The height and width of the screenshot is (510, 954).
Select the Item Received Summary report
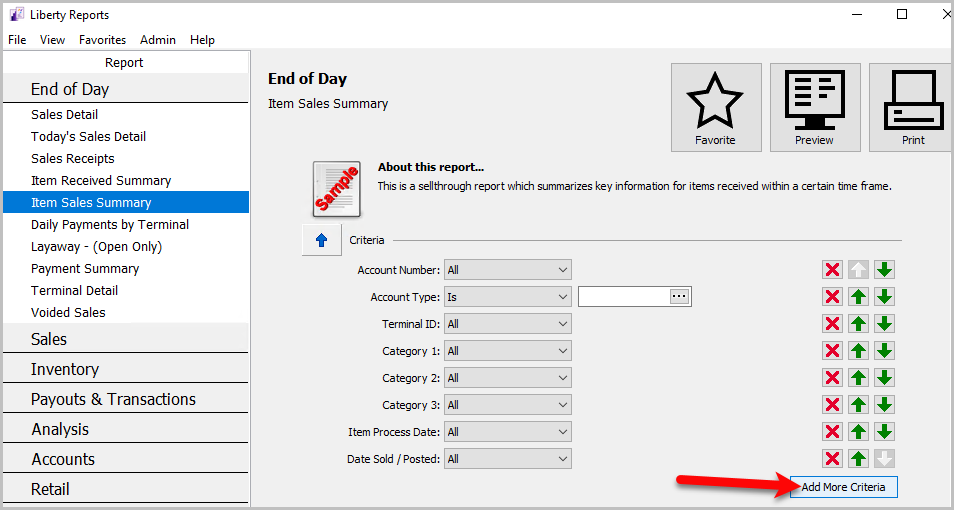[126, 180]
